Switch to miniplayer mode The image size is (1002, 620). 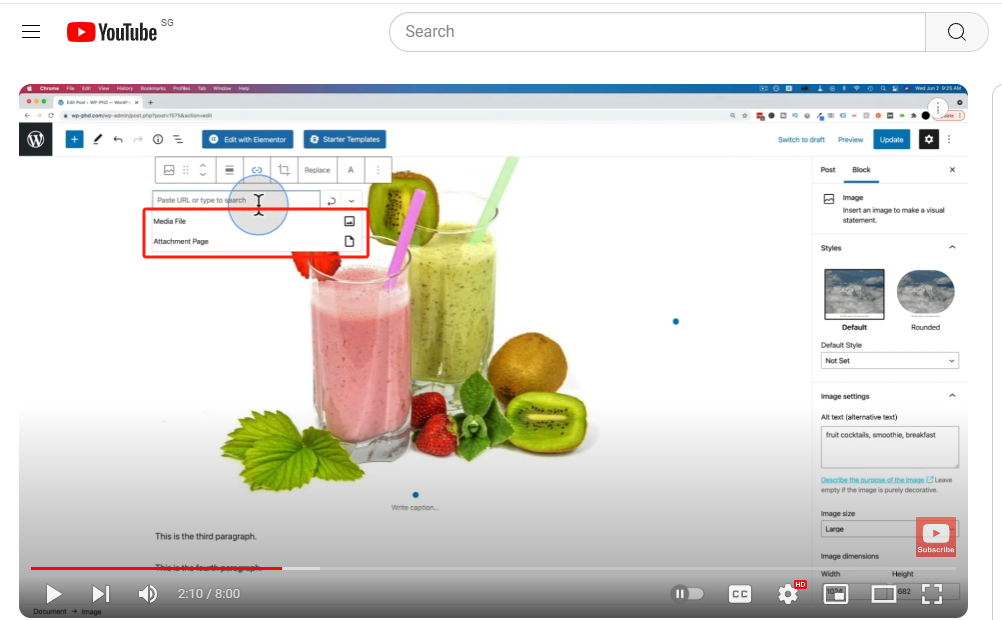(x=836, y=594)
